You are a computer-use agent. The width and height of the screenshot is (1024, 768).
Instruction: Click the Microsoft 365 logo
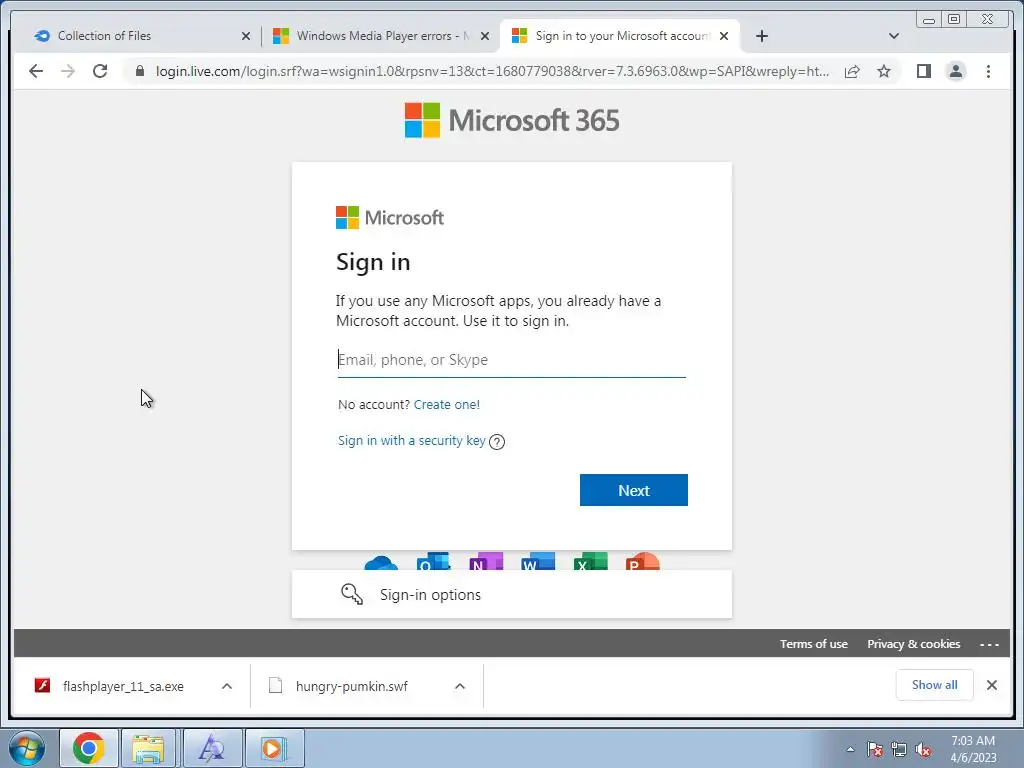point(512,120)
